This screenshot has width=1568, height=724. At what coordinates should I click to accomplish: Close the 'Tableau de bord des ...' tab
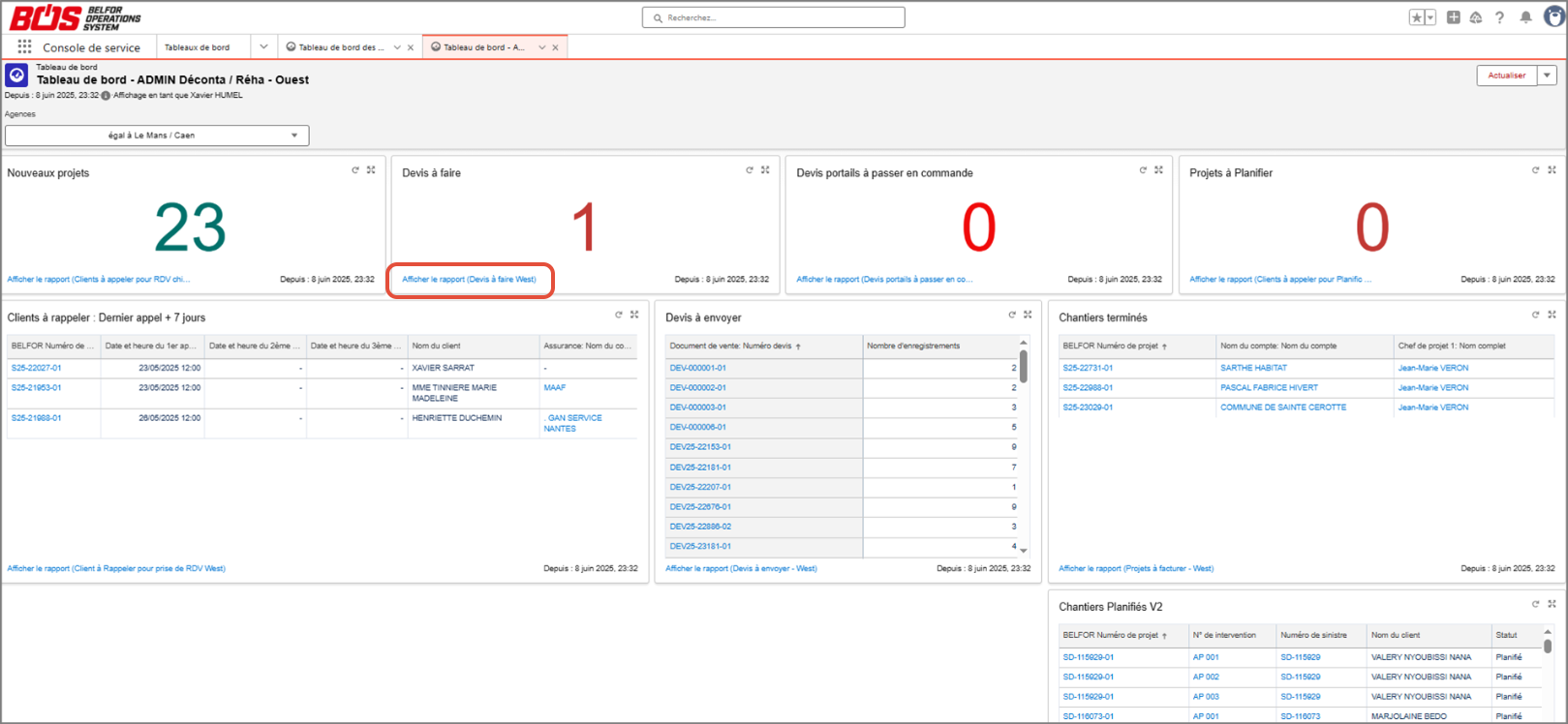(411, 47)
